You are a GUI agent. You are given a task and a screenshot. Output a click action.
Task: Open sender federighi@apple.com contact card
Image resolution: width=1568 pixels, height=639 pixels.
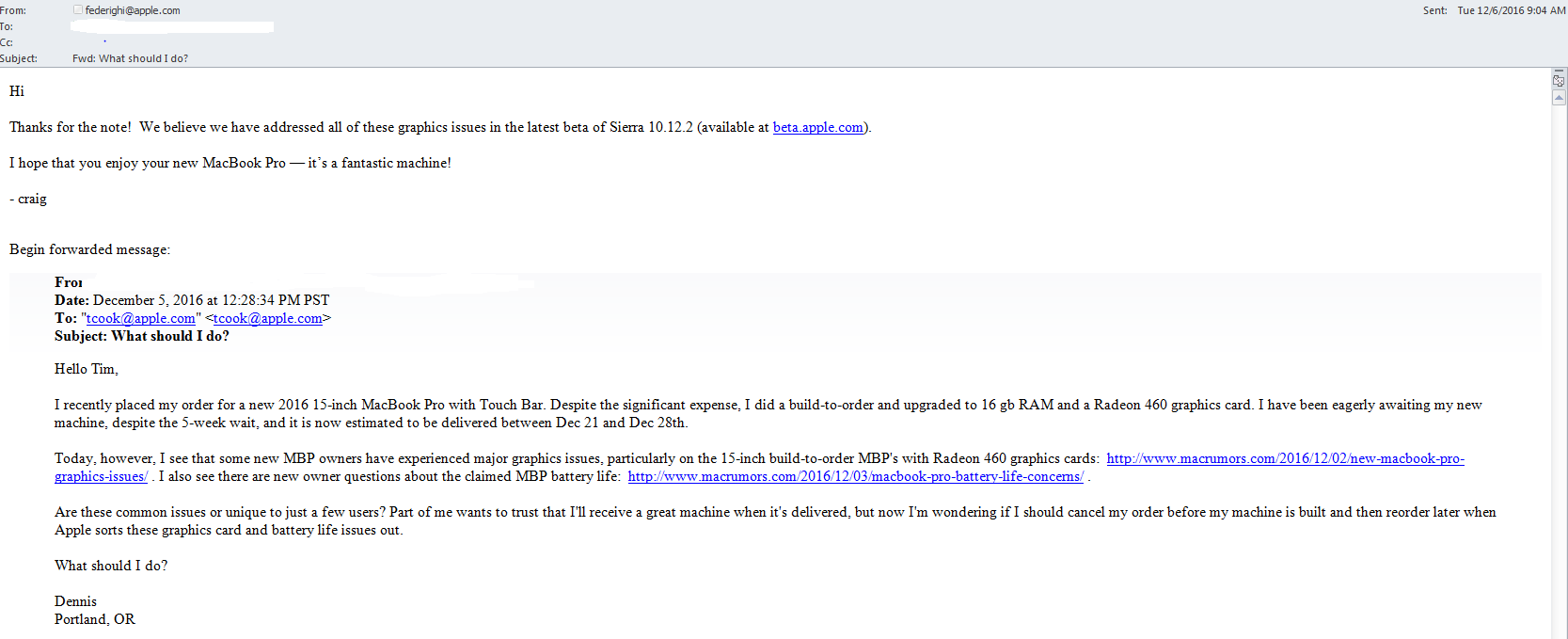(x=133, y=10)
